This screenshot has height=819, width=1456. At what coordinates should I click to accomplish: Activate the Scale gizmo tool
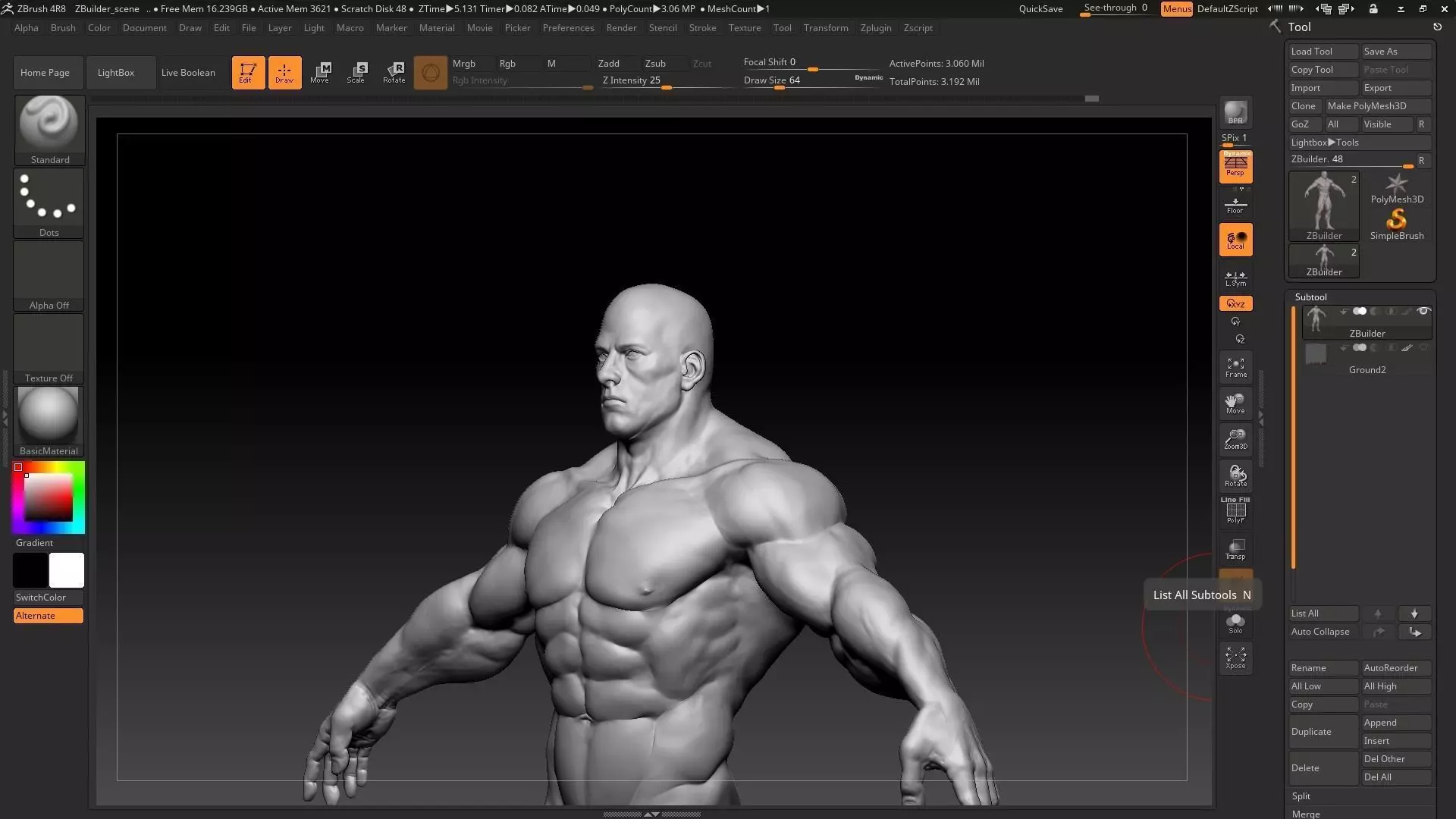click(x=356, y=73)
